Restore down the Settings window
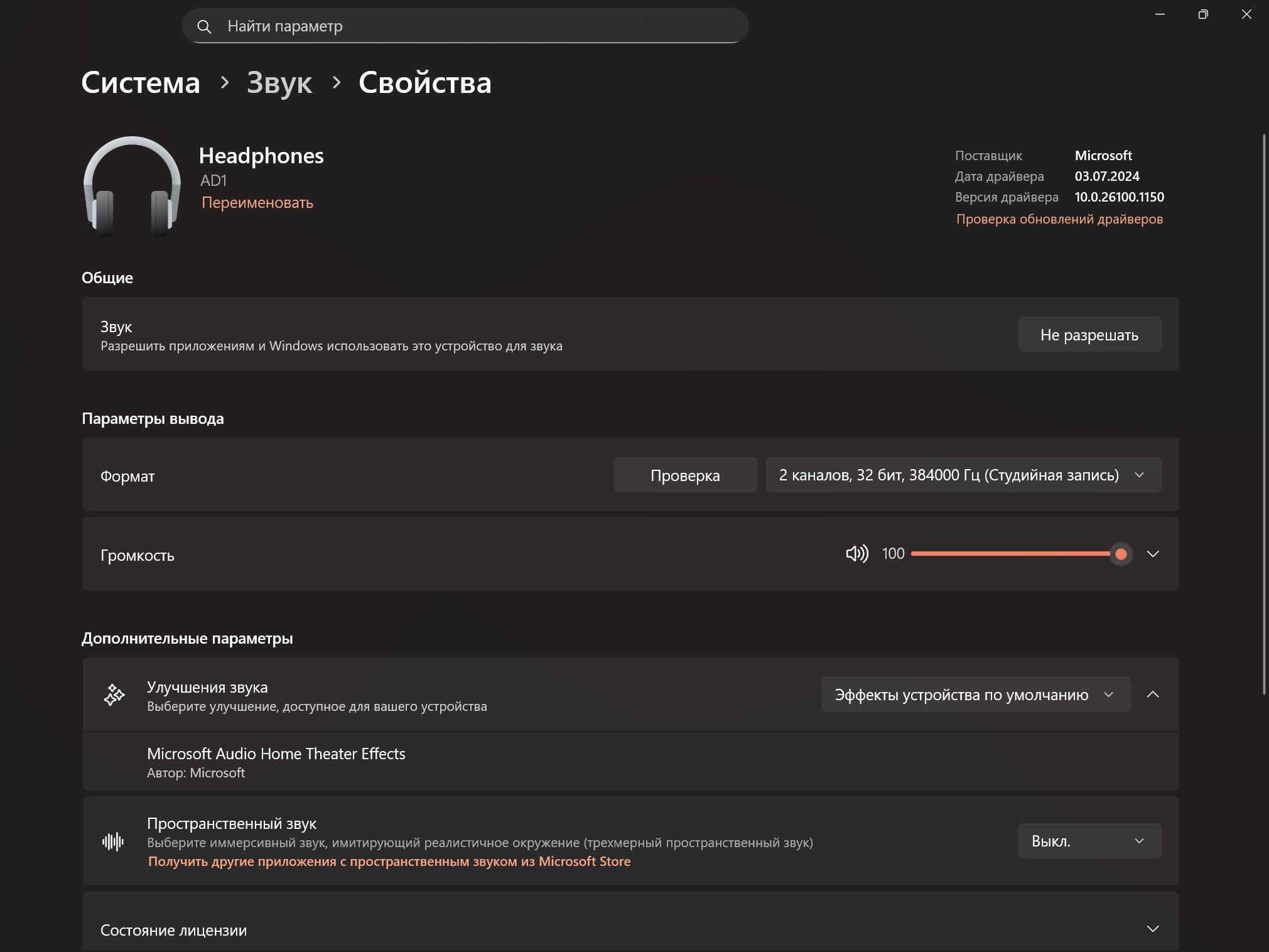Viewport: 1269px width, 952px height. click(1203, 14)
